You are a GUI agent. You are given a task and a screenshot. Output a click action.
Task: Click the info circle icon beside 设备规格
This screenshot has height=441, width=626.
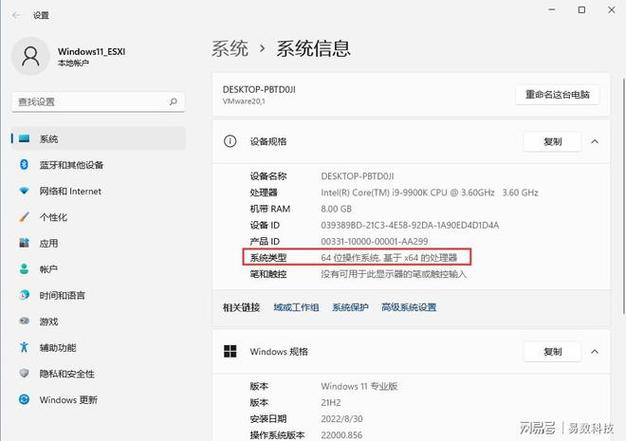[x=230, y=141]
